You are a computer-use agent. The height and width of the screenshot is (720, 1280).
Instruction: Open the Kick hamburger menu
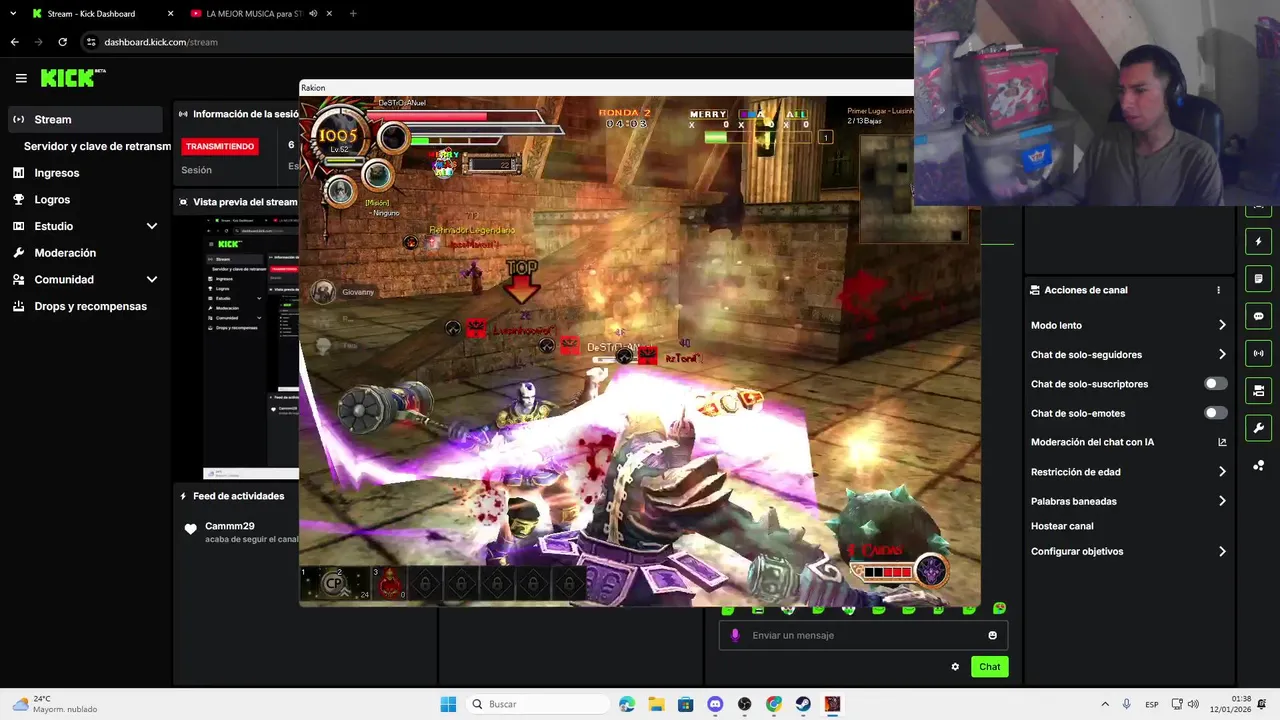tap(21, 78)
